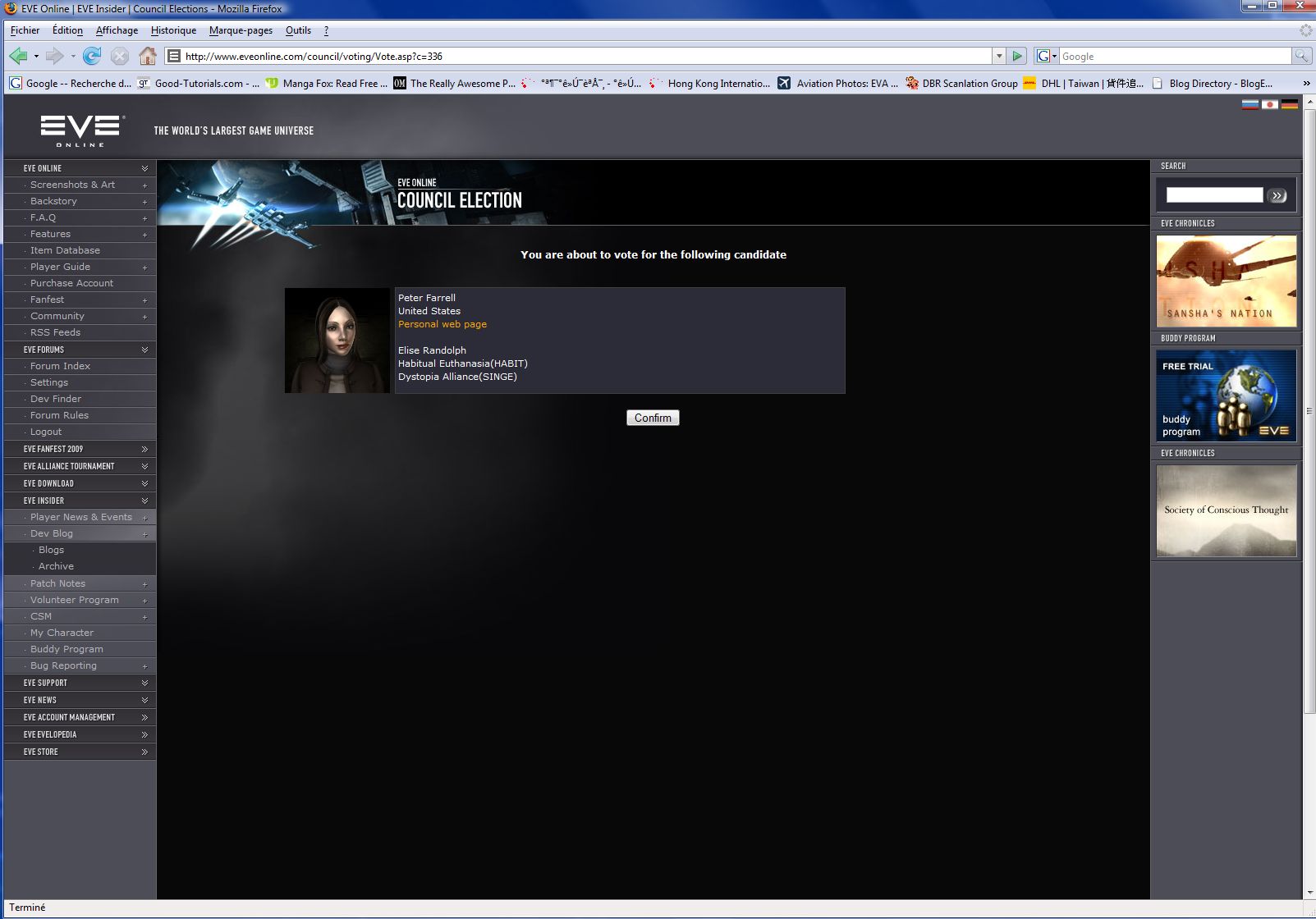This screenshot has height=919, width=1316.
Task: Open the RSS Feeds sidebar link
Action: coord(55,332)
